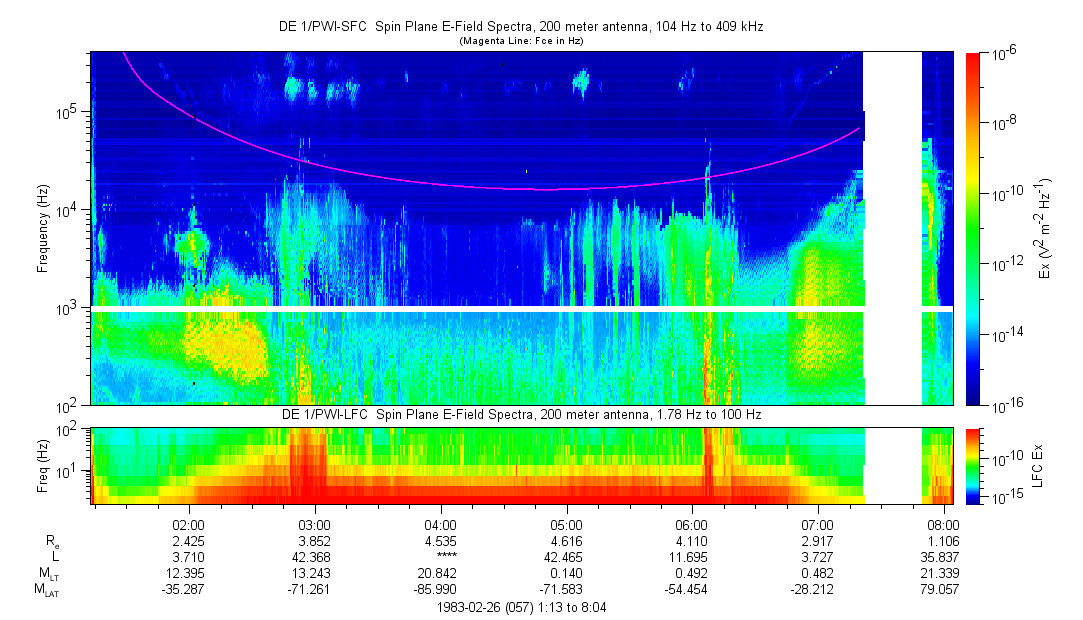This screenshot has height=620, width=1083.
Task: Click the "Magenta Line: Fce in Hz" subtitle
Action: [520, 41]
